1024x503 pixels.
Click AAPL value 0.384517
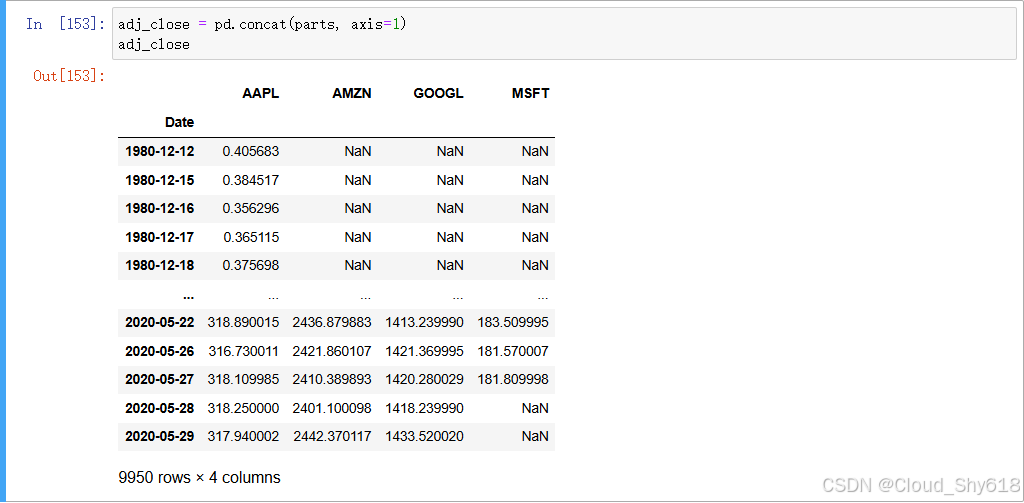(251, 180)
